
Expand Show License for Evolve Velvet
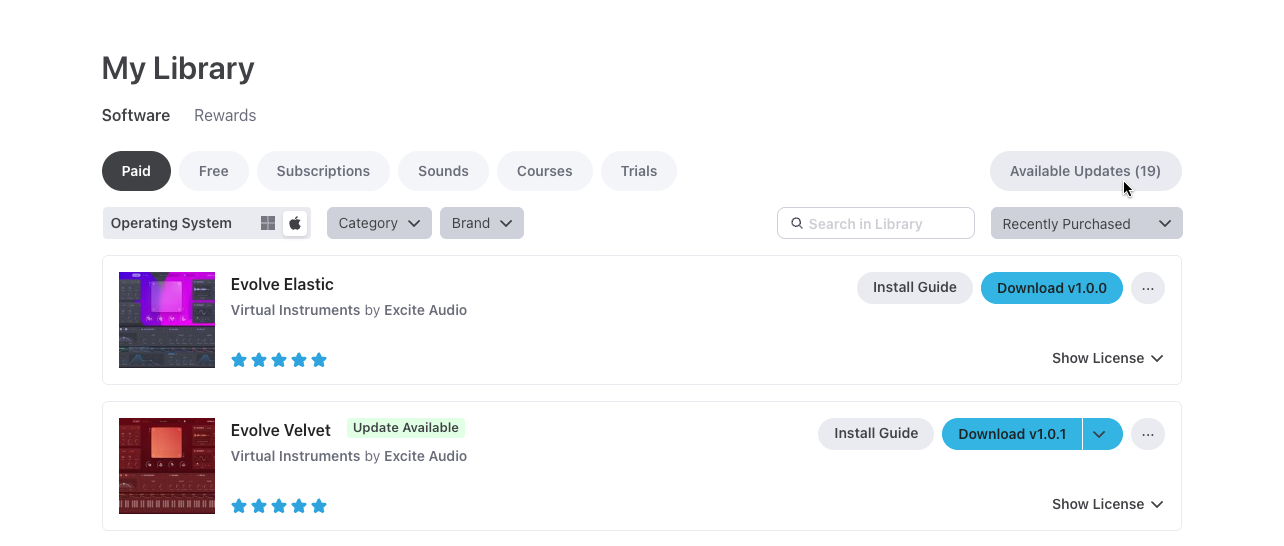(1107, 504)
